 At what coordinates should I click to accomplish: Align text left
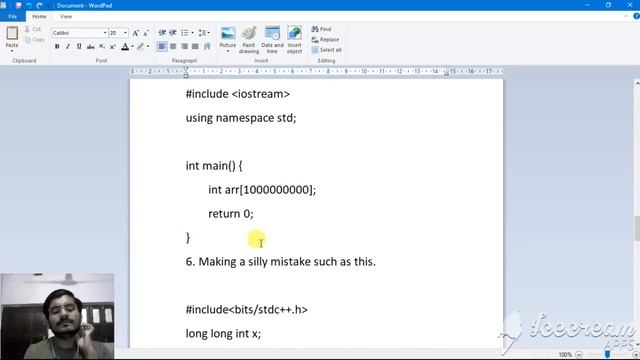[x=162, y=47]
